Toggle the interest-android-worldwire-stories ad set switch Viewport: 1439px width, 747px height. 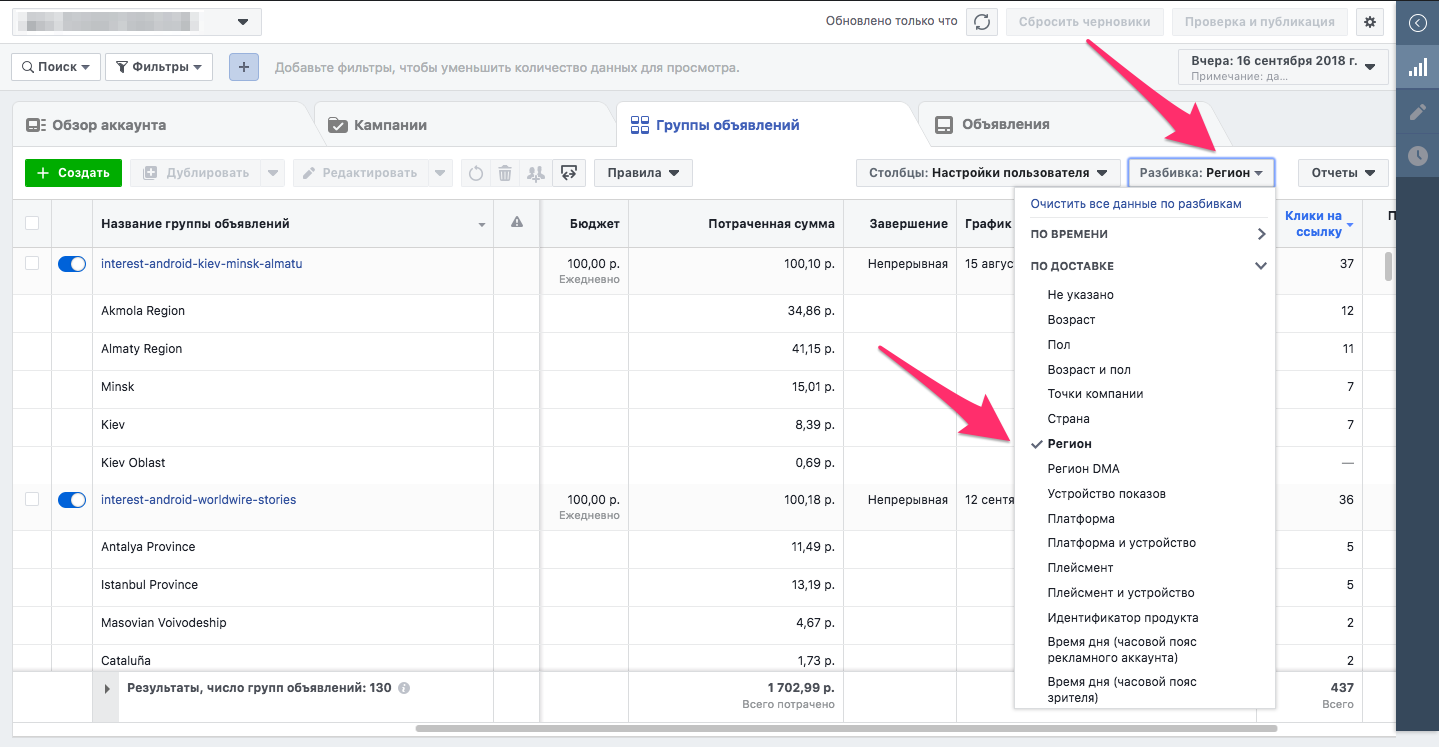pyautogui.click(x=72, y=500)
